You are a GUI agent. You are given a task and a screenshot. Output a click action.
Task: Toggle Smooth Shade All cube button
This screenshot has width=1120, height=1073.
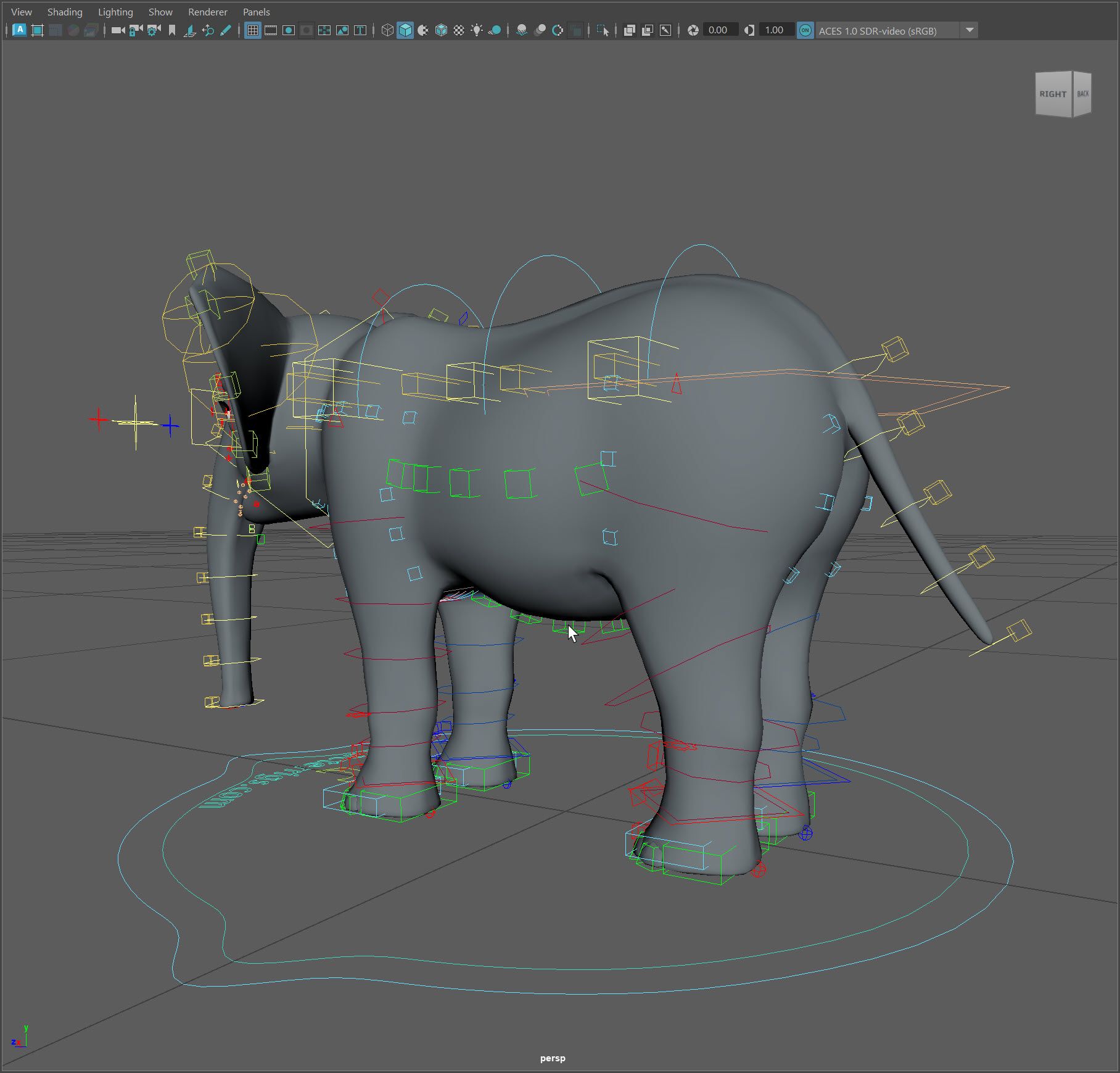point(405,30)
